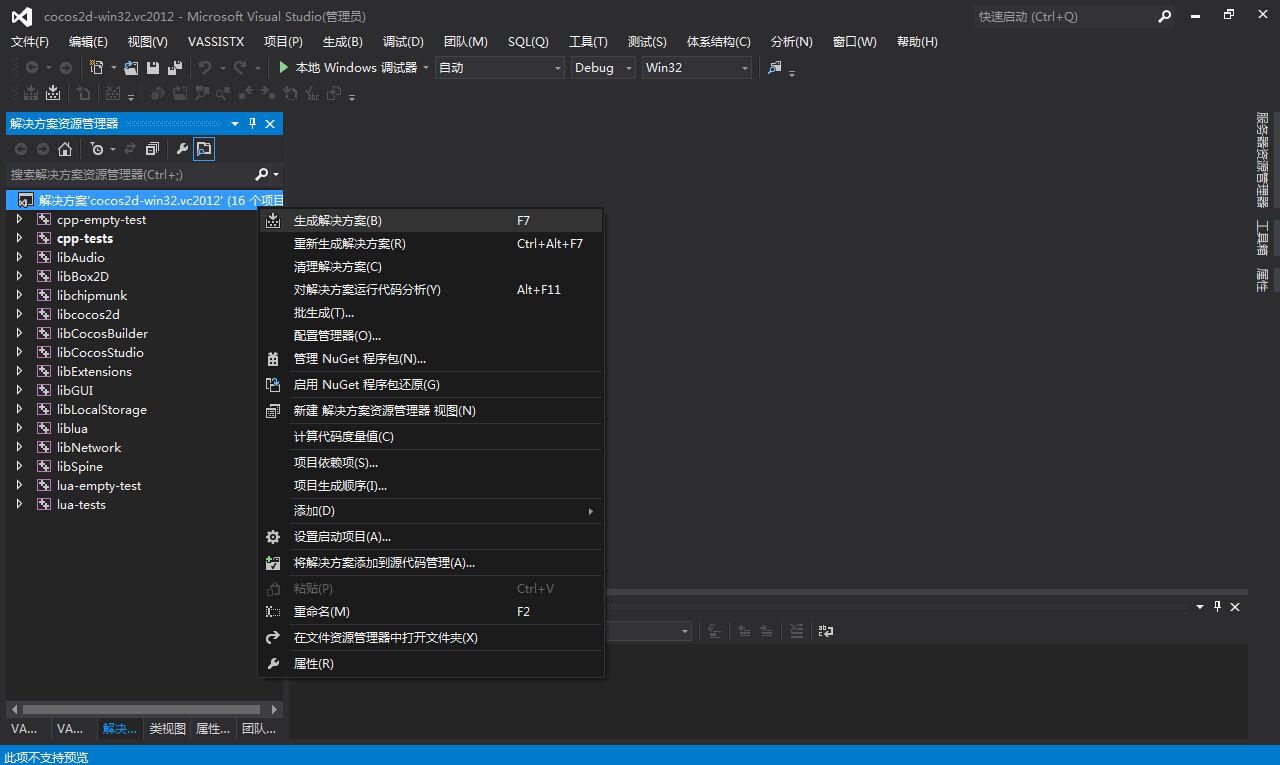Click the Pending Changes Filter clock icon
Screen dimensions: 1280x765
click(96, 149)
